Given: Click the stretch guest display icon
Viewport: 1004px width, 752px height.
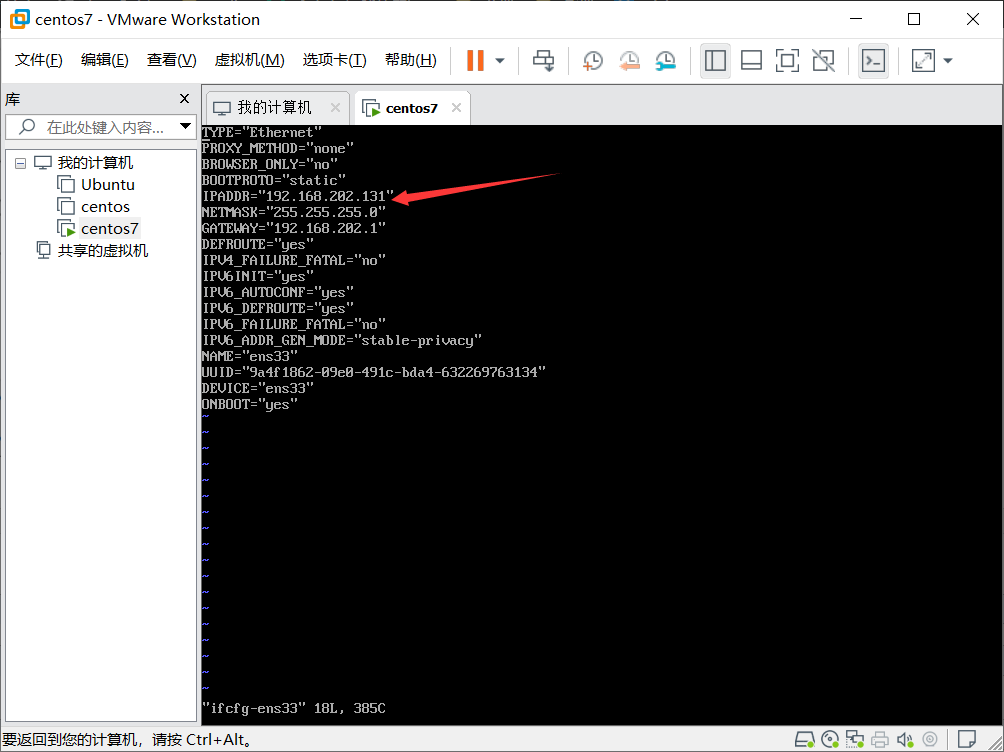Looking at the screenshot, I should pos(923,61).
